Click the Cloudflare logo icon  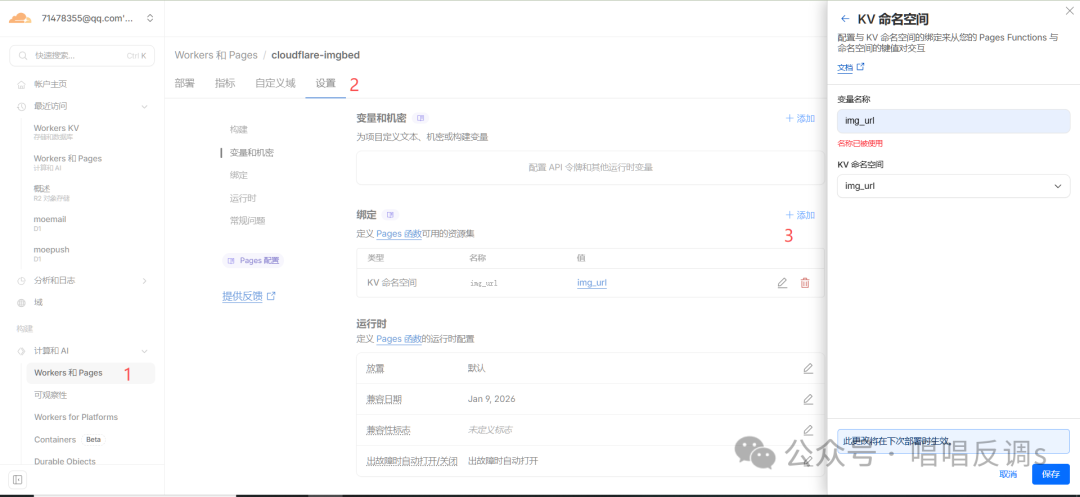(20, 17)
